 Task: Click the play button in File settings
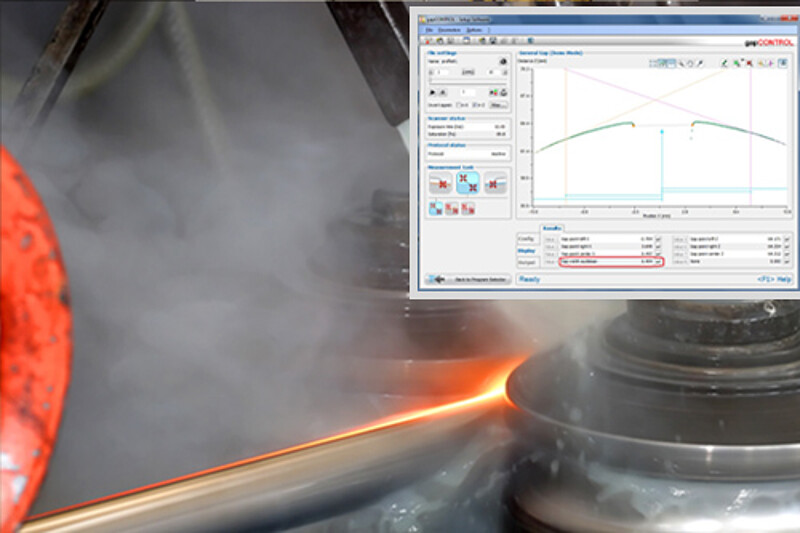pyautogui.click(x=432, y=92)
